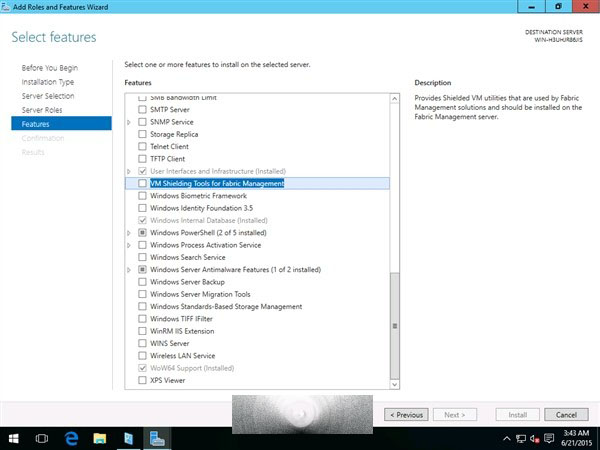Screen dimensions: 600x450
Task: Go to the Before You Begin step
Action: click(x=50, y=68)
